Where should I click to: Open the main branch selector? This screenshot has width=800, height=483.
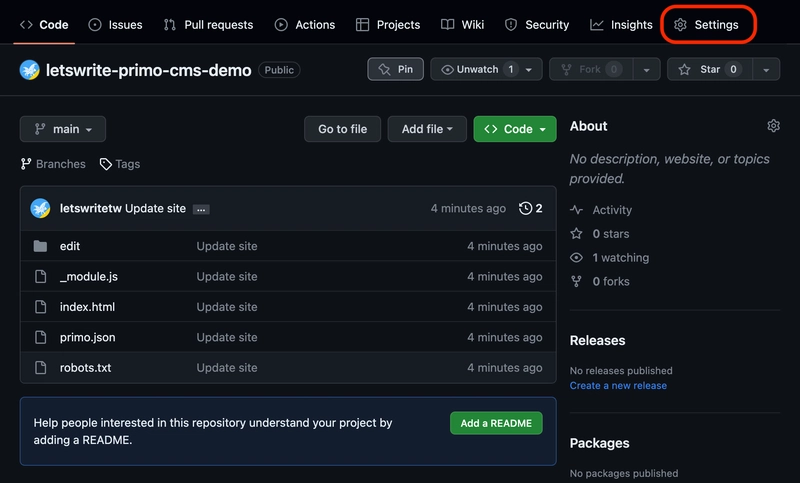coord(63,129)
